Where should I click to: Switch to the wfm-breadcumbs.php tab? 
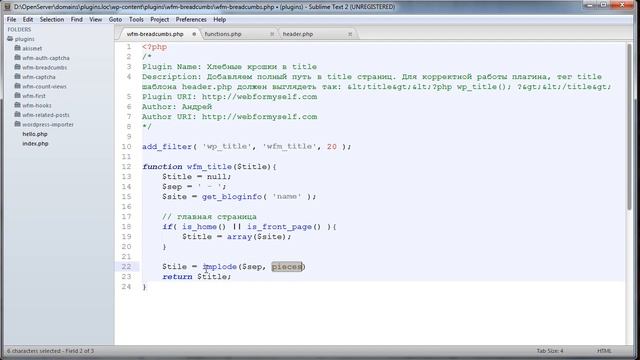tap(155, 34)
